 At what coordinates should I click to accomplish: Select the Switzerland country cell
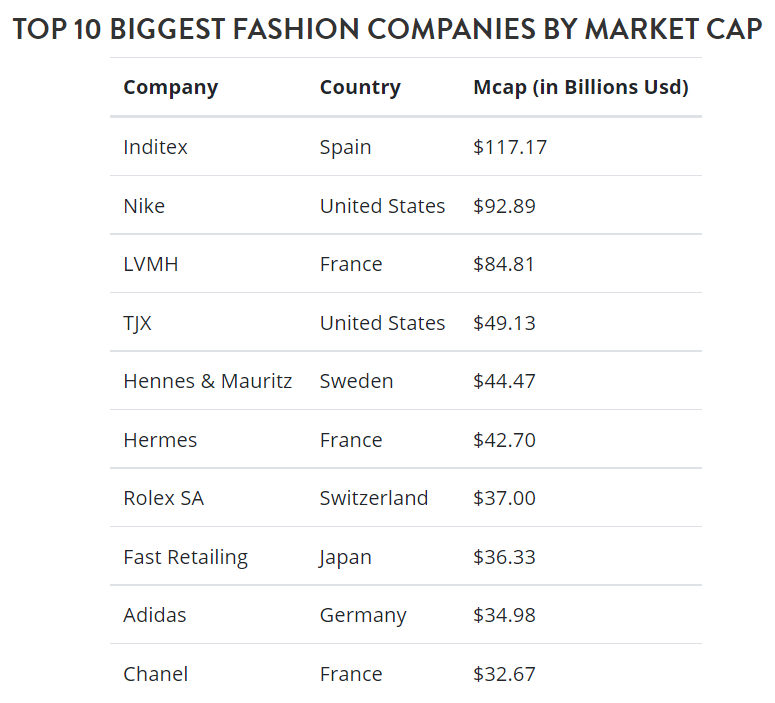coord(373,498)
